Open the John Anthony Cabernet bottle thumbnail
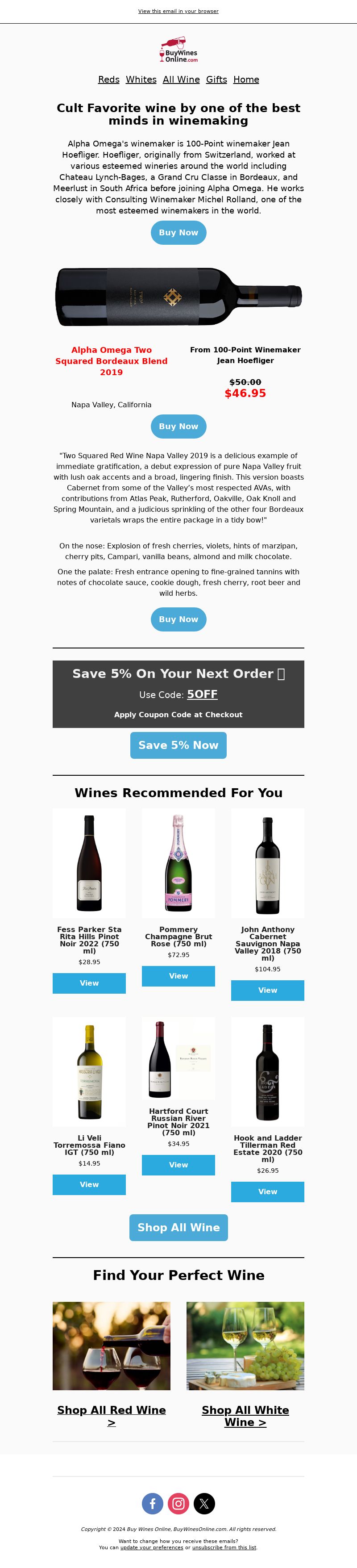 [x=268, y=863]
